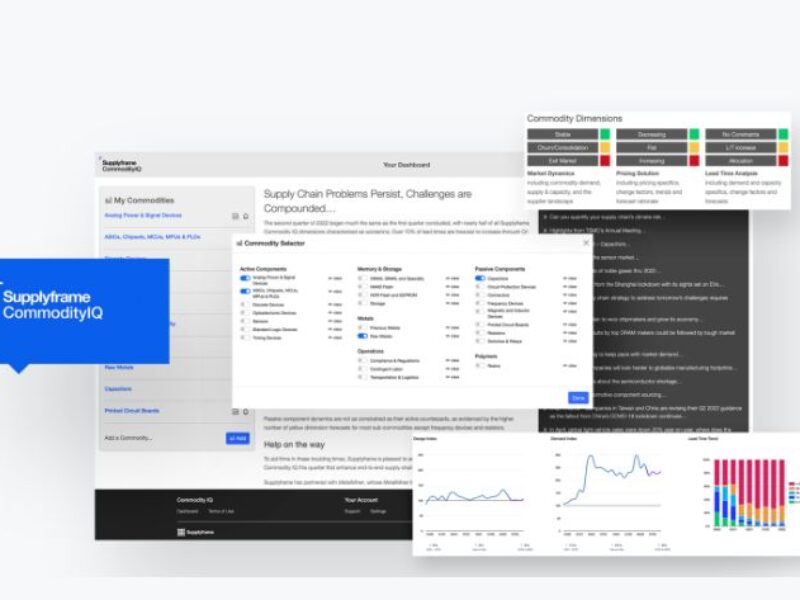Screen dimensions: 800x600
Task: Click the bell icon beside Analog Power & Signal Devices
Action: pyautogui.click(x=246, y=215)
